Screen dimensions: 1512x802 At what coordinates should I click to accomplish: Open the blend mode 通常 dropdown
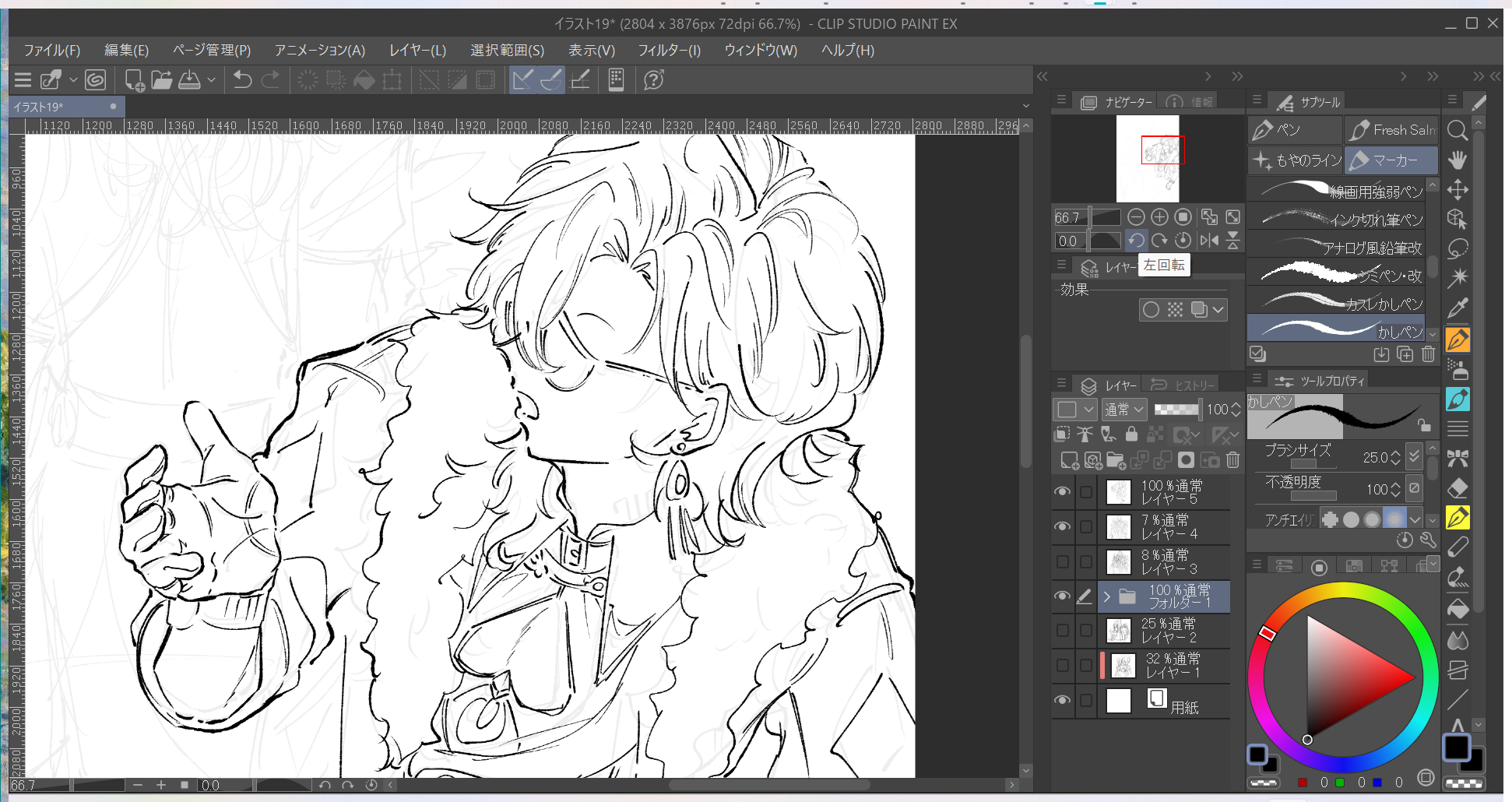coord(1125,410)
